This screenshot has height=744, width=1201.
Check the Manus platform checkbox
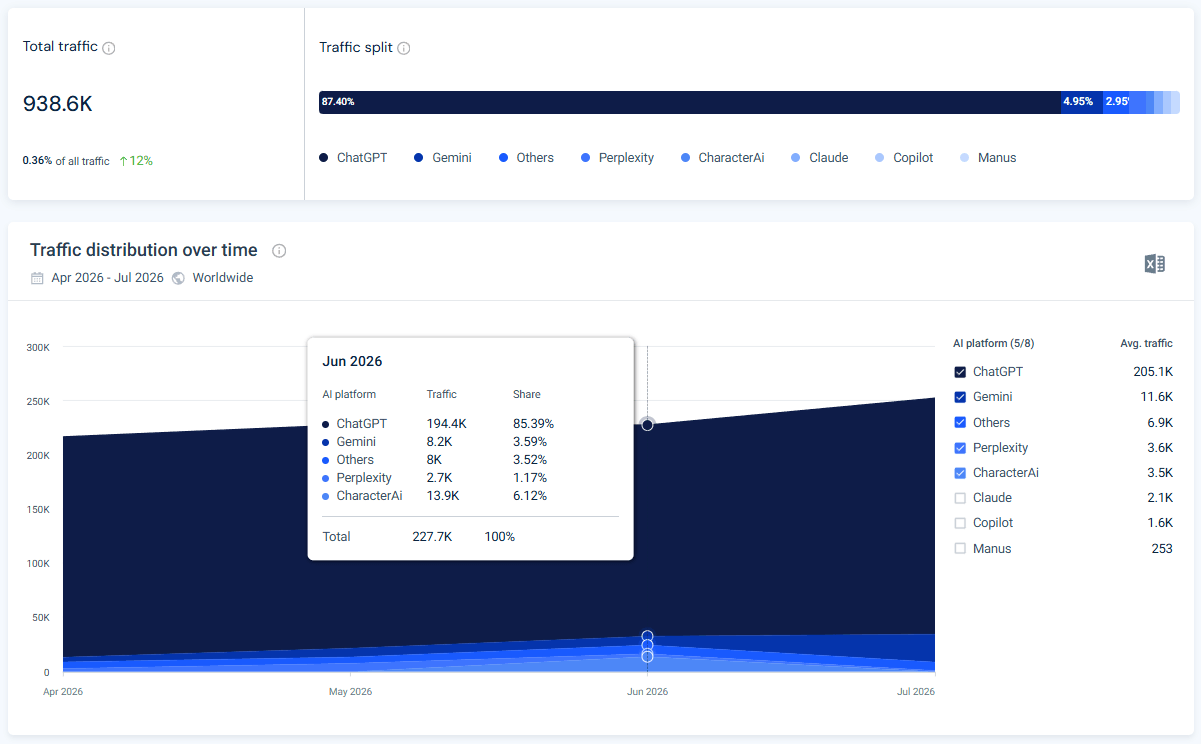click(960, 549)
